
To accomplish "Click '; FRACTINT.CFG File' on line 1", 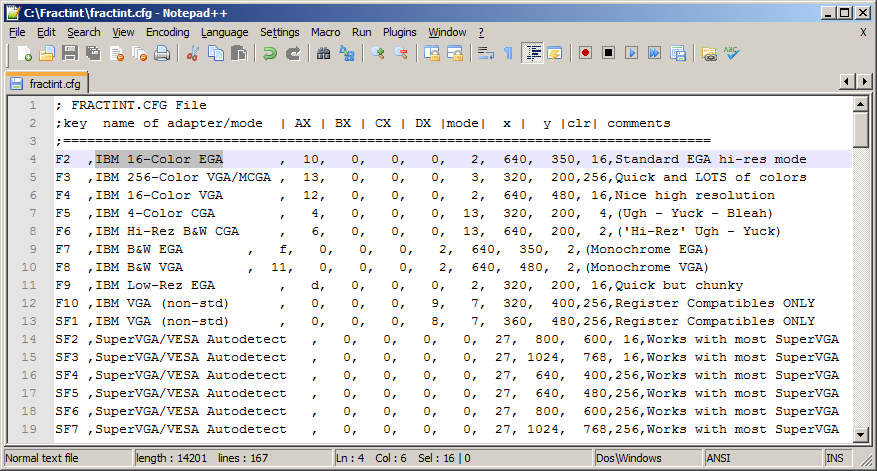I will pyautogui.click(x=131, y=105).
